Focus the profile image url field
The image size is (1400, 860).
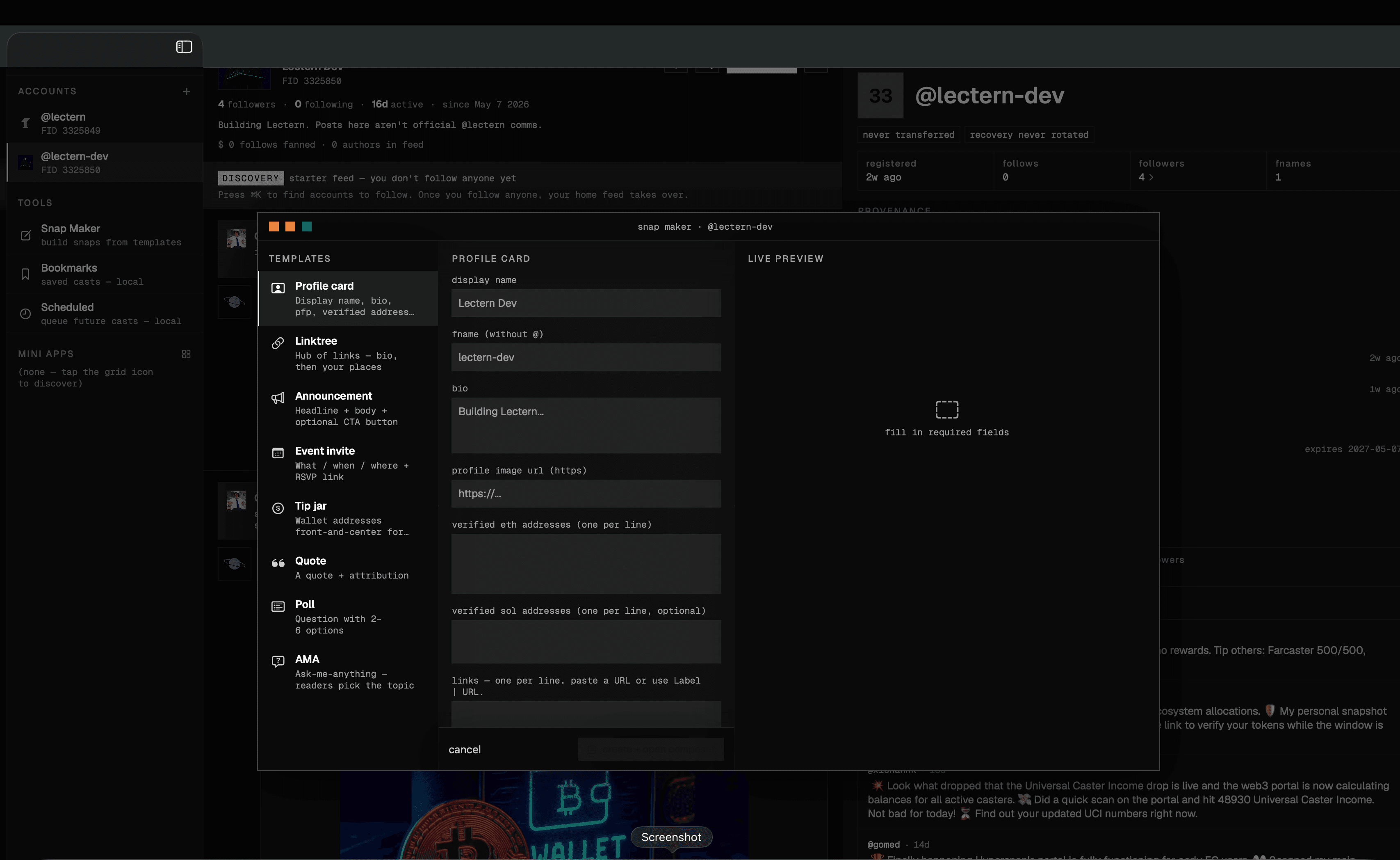[586, 494]
